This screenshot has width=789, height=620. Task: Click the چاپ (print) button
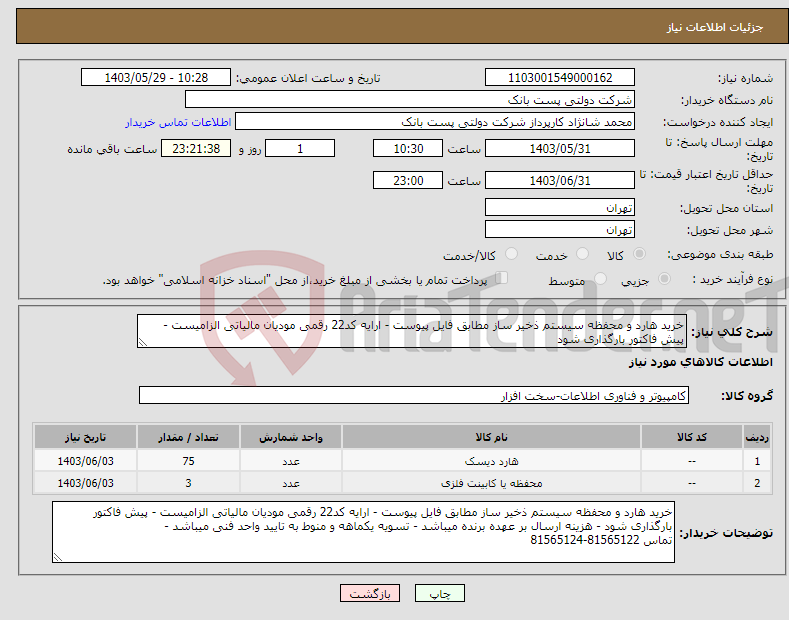coord(439,593)
